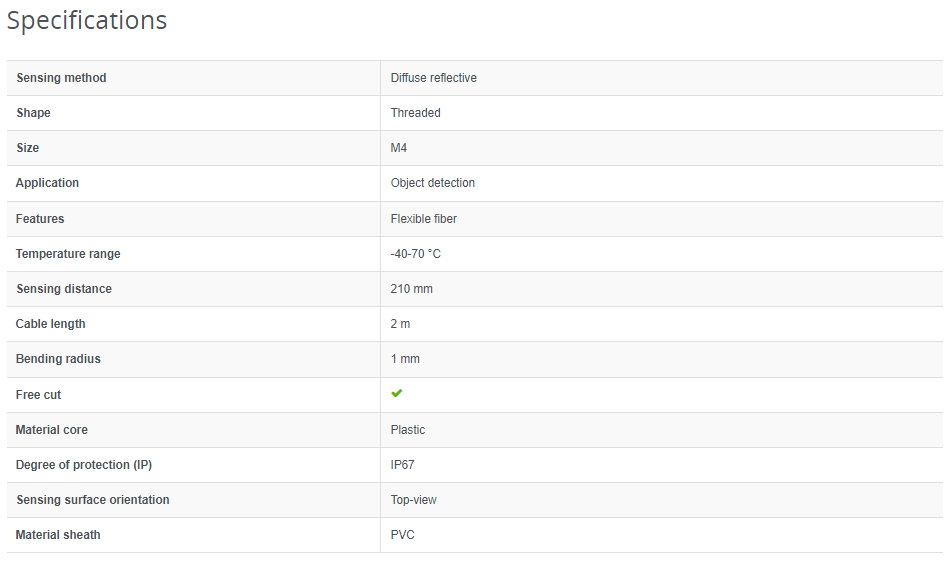Viewport: 952px width, 564px height.
Task: Click the 210 mm sensing distance value
Action: click(x=411, y=289)
